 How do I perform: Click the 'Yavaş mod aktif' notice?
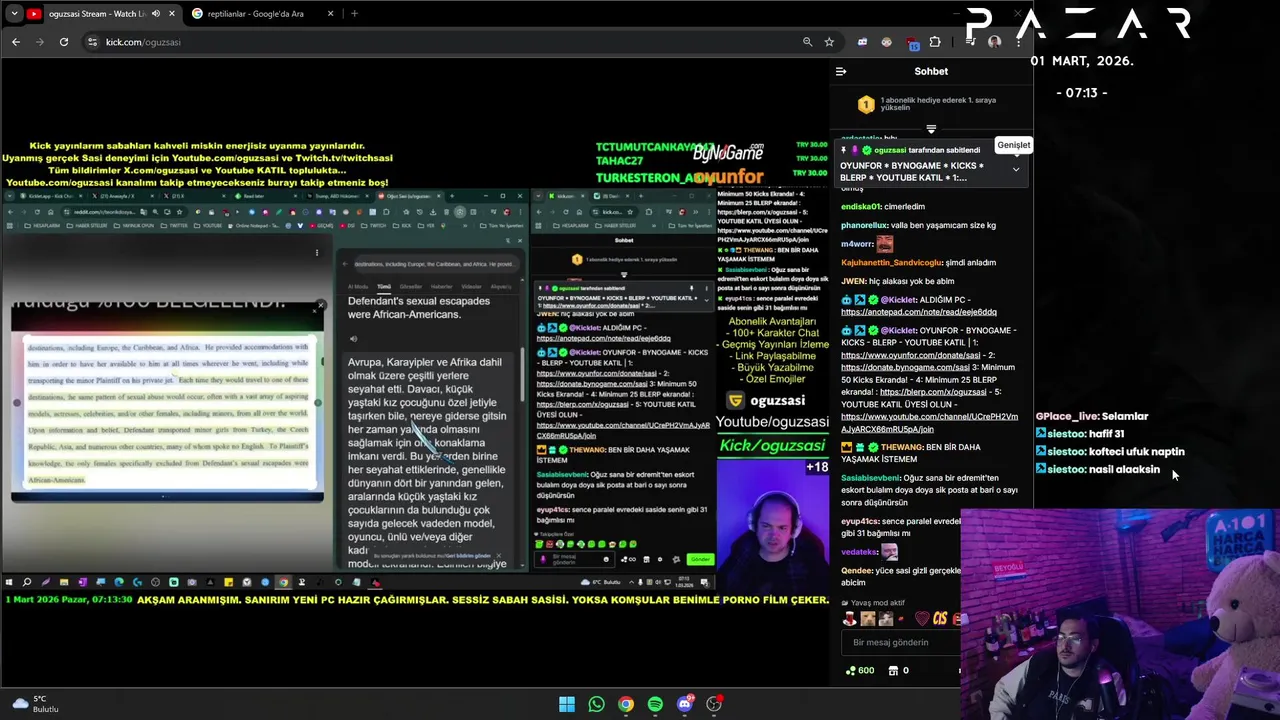tap(873, 603)
